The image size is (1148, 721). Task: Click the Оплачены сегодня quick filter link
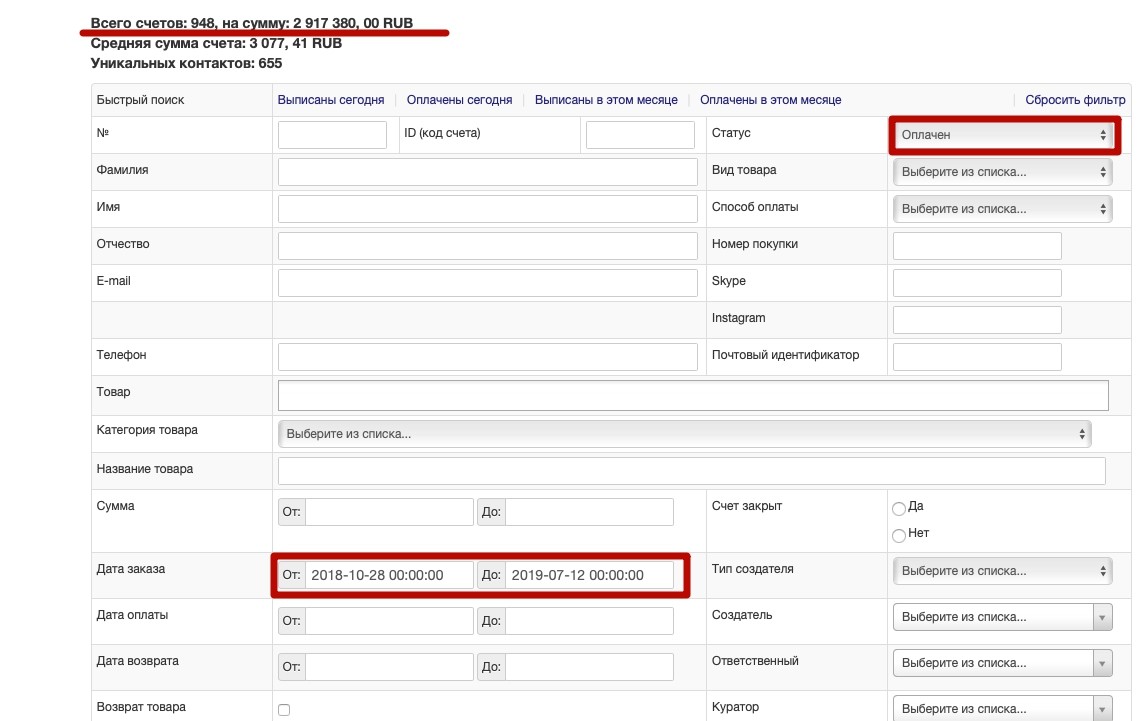[x=459, y=100]
